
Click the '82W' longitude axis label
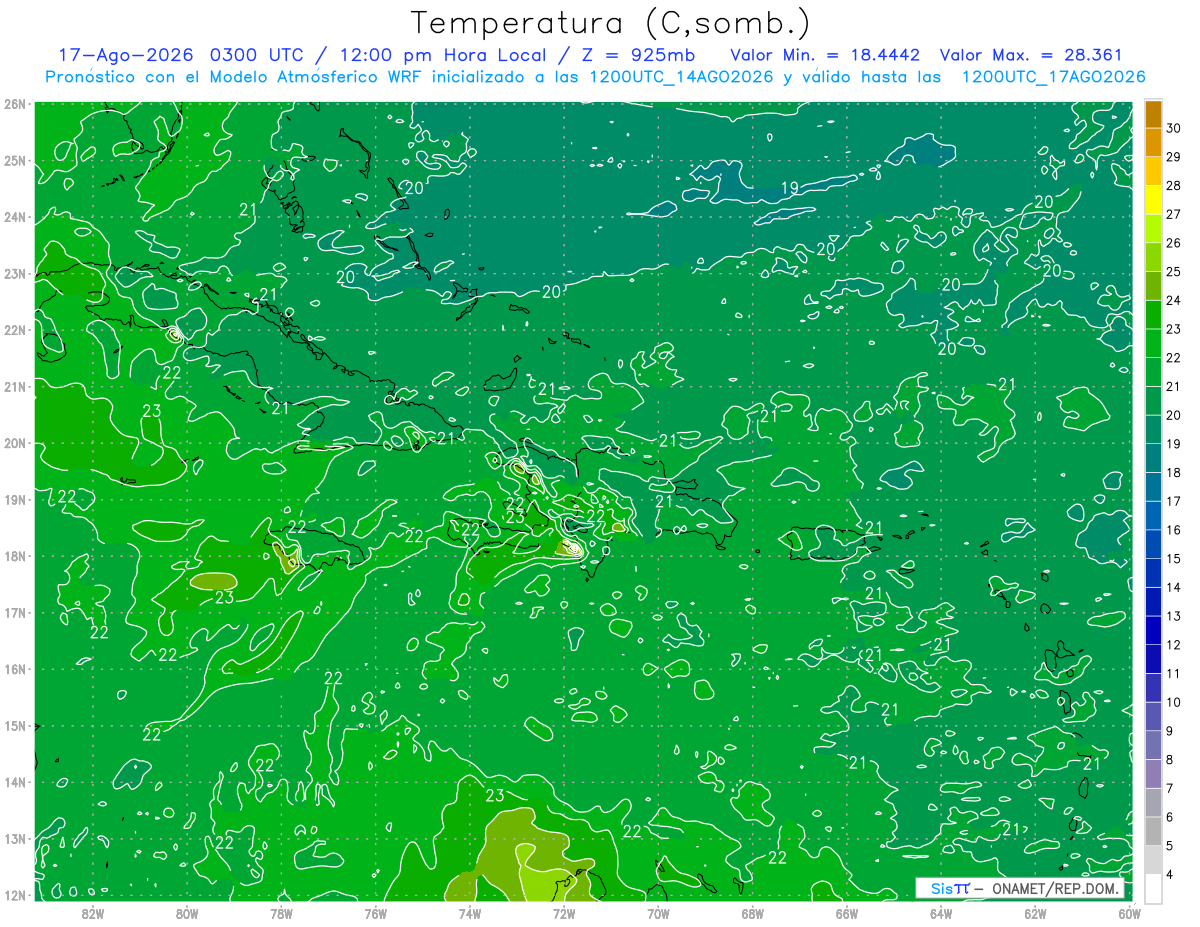coord(93,912)
